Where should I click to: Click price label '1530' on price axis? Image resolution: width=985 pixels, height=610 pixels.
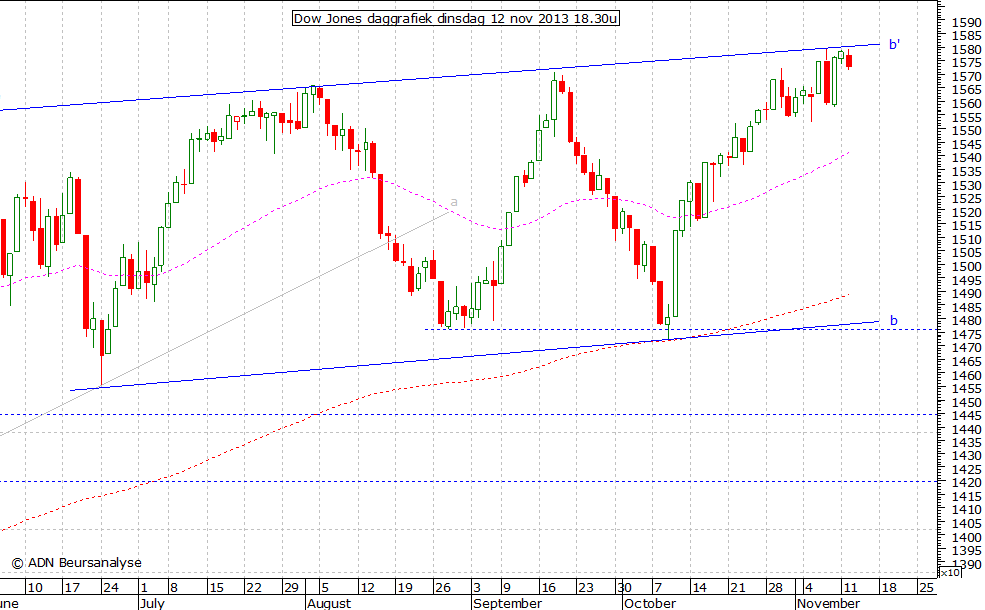click(x=966, y=185)
